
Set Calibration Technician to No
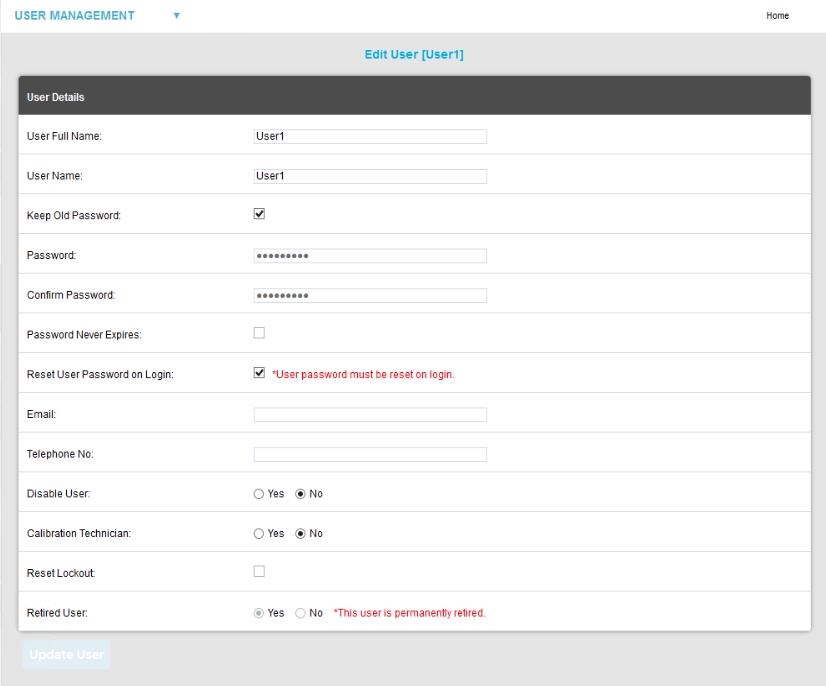point(300,534)
